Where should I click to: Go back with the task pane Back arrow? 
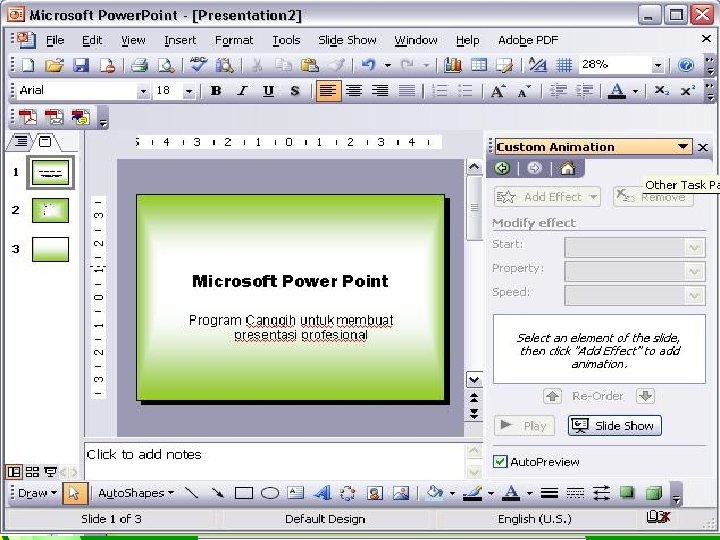(x=502, y=169)
